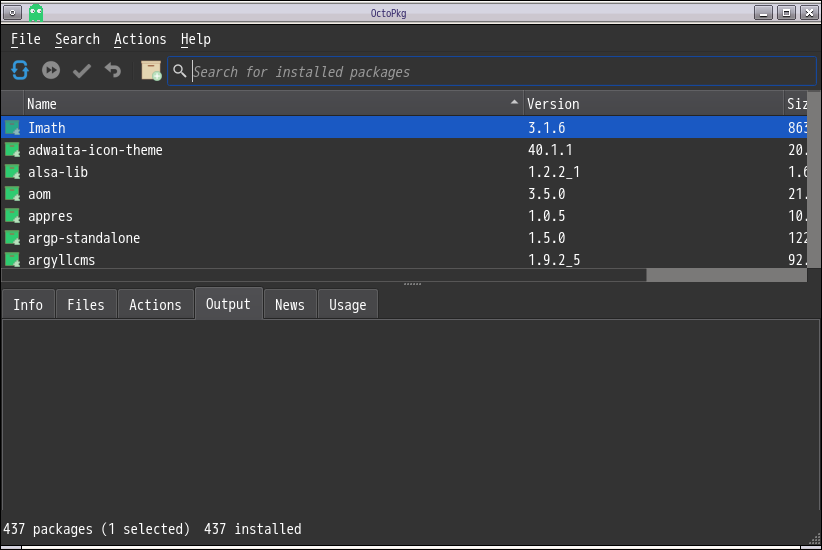Select the argp-standalone package

tap(404, 238)
